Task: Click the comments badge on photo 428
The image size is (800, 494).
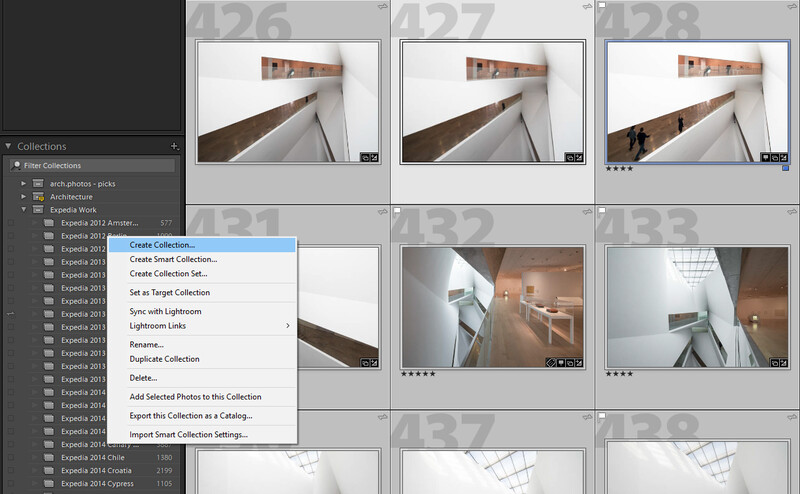Action: (765, 158)
